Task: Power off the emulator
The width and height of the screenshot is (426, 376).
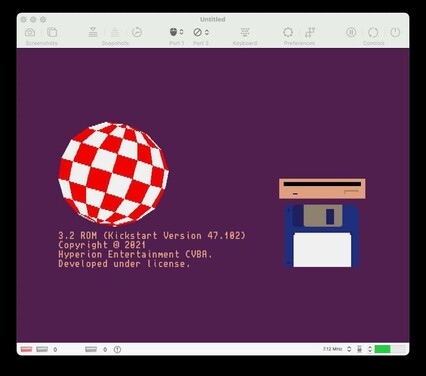Action: pyautogui.click(x=395, y=32)
